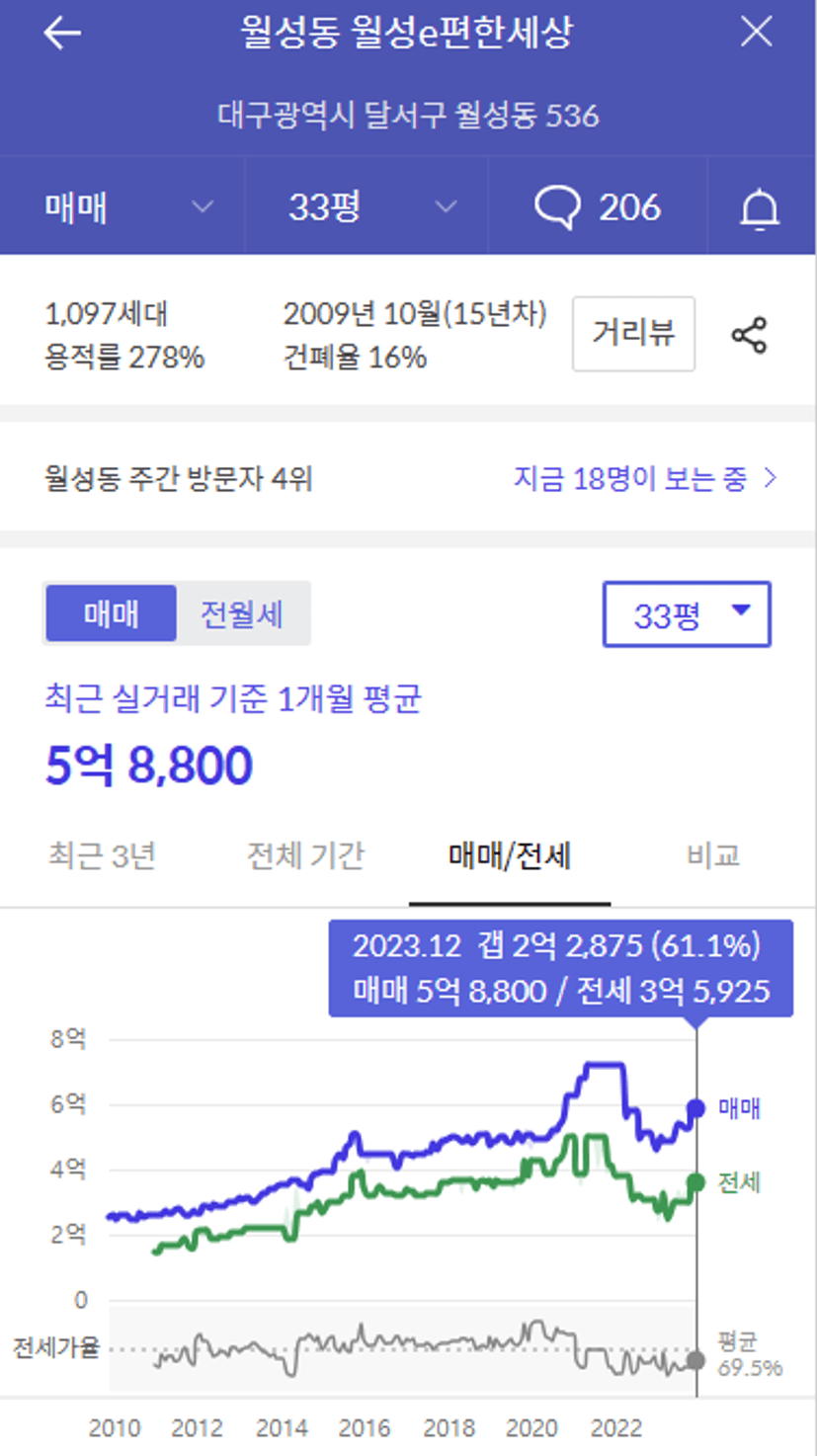
Task: Click the 월성동 월성e편한세상 title
Action: 406,34
